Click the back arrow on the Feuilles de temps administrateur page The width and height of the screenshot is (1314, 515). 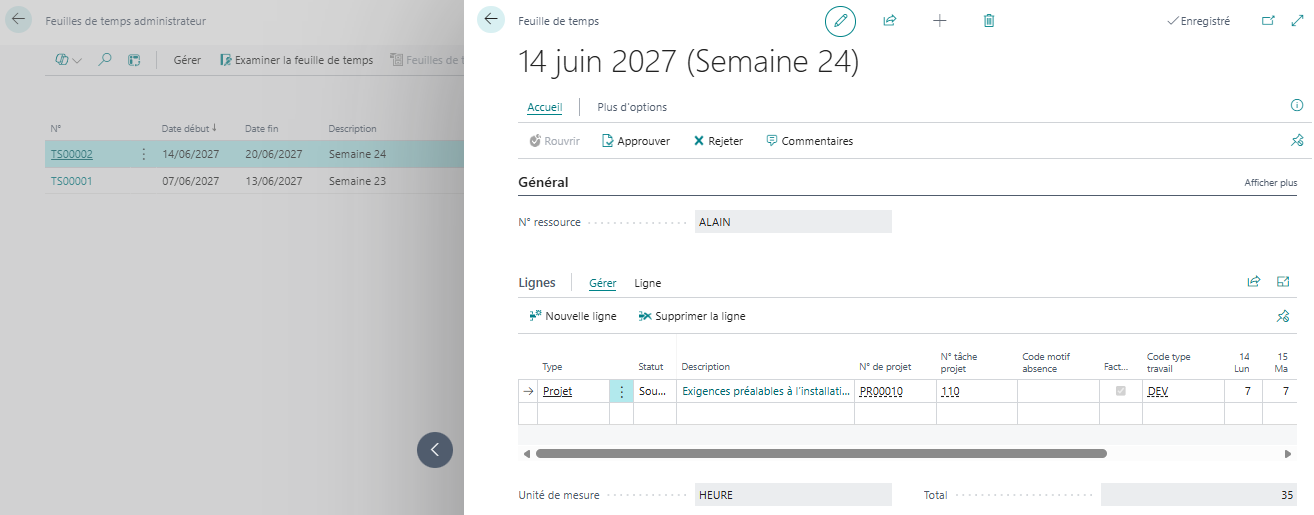19,20
